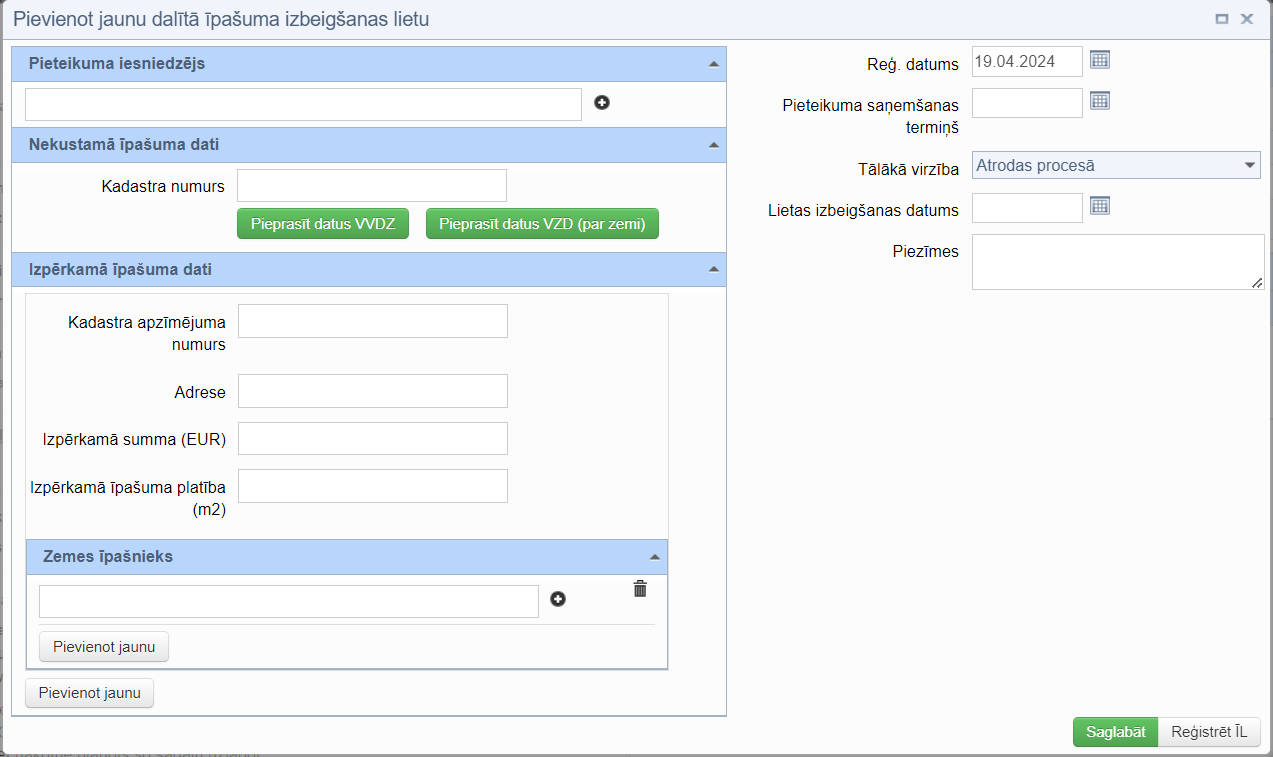The width and height of the screenshot is (1273, 757).
Task: Click the Reģistrēt ĪL button
Action: pyautogui.click(x=1209, y=732)
